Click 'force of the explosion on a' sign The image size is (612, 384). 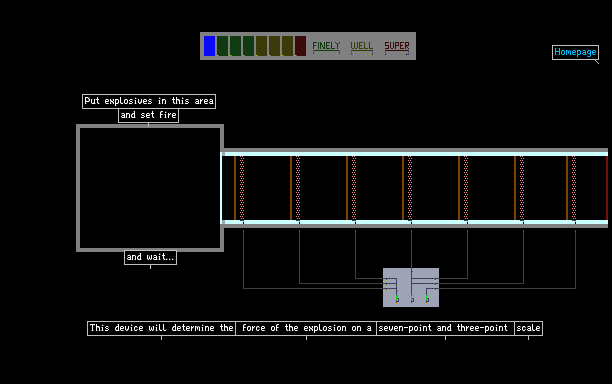coord(306,328)
